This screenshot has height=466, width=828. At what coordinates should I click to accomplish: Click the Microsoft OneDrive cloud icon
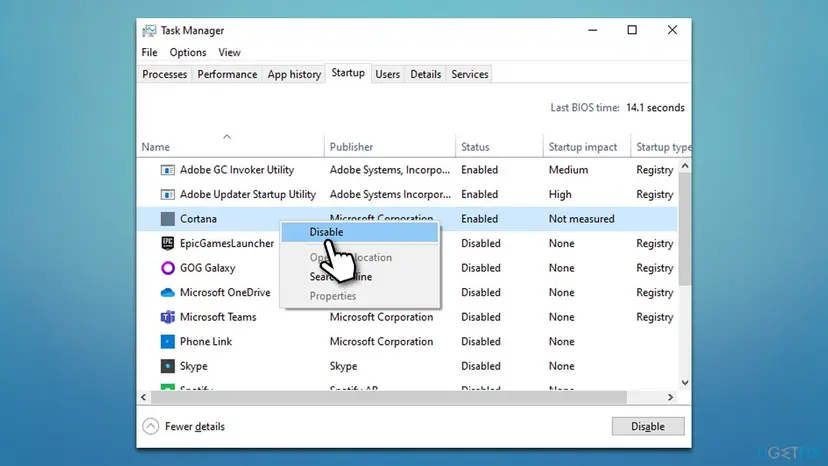pos(167,292)
